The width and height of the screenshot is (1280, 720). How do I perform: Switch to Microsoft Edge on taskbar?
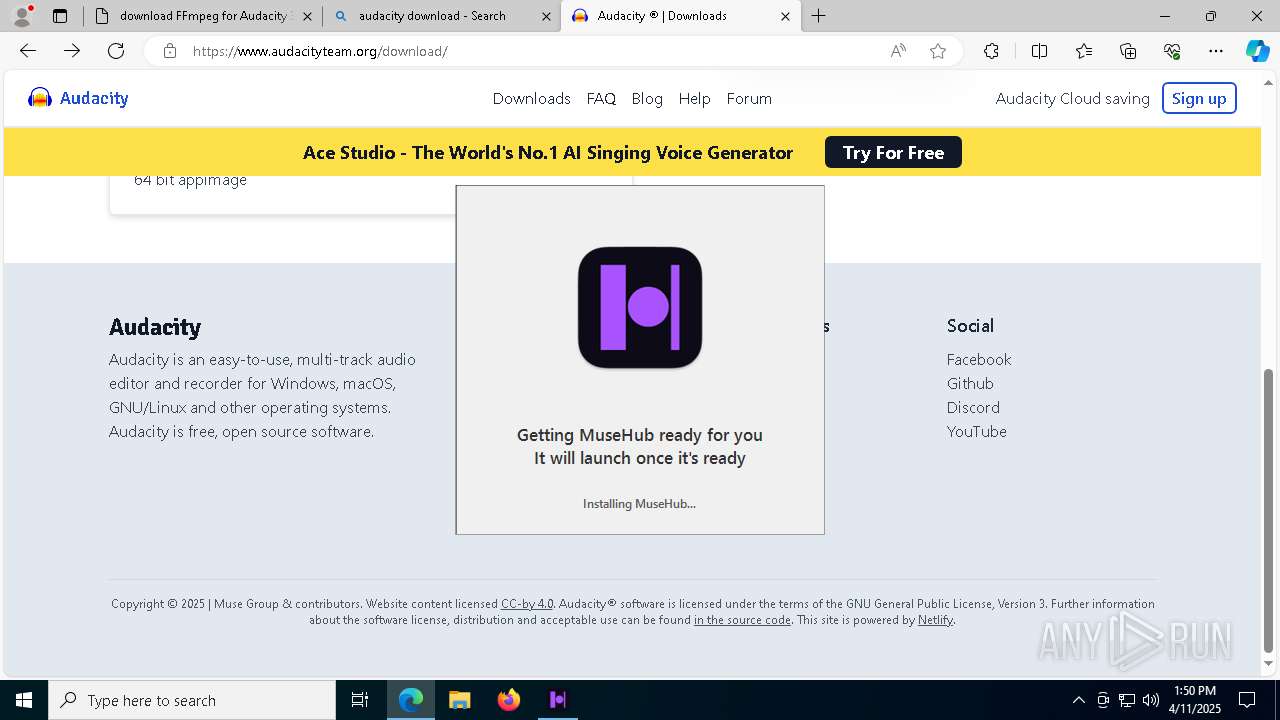tap(411, 700)
